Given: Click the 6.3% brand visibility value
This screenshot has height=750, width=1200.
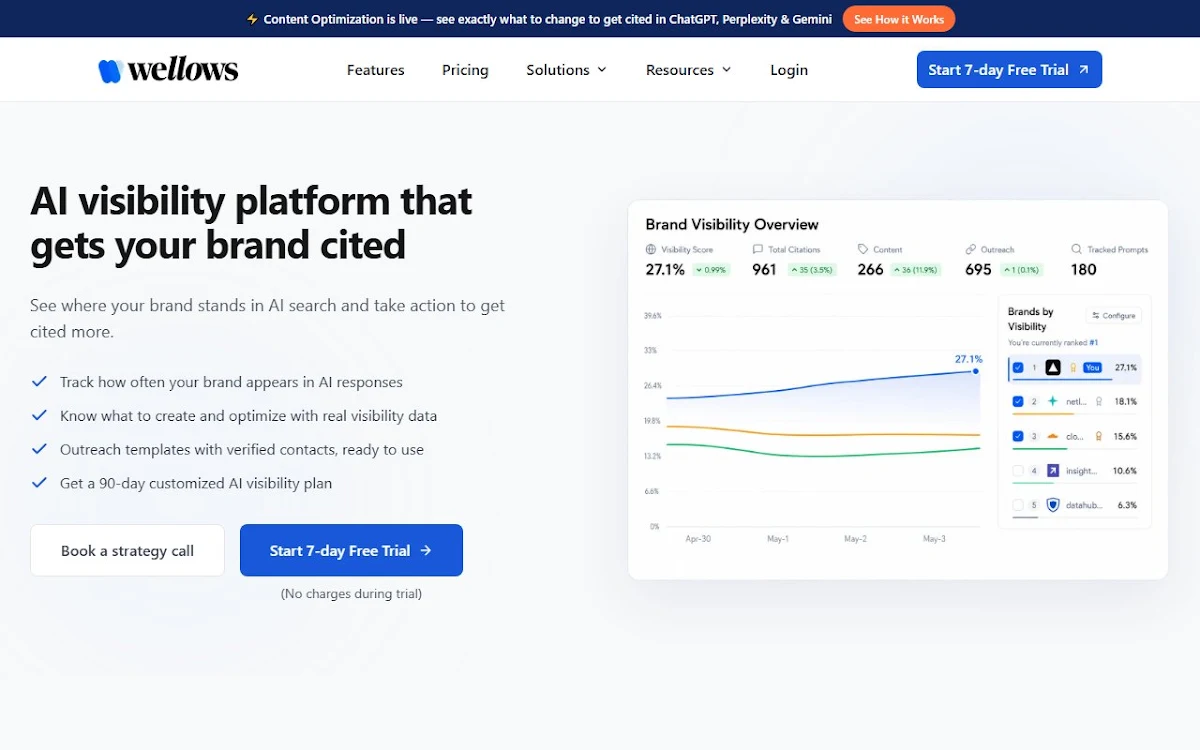Looking at the screenshot, I should pyautogui.click(x=1127, y=505).
